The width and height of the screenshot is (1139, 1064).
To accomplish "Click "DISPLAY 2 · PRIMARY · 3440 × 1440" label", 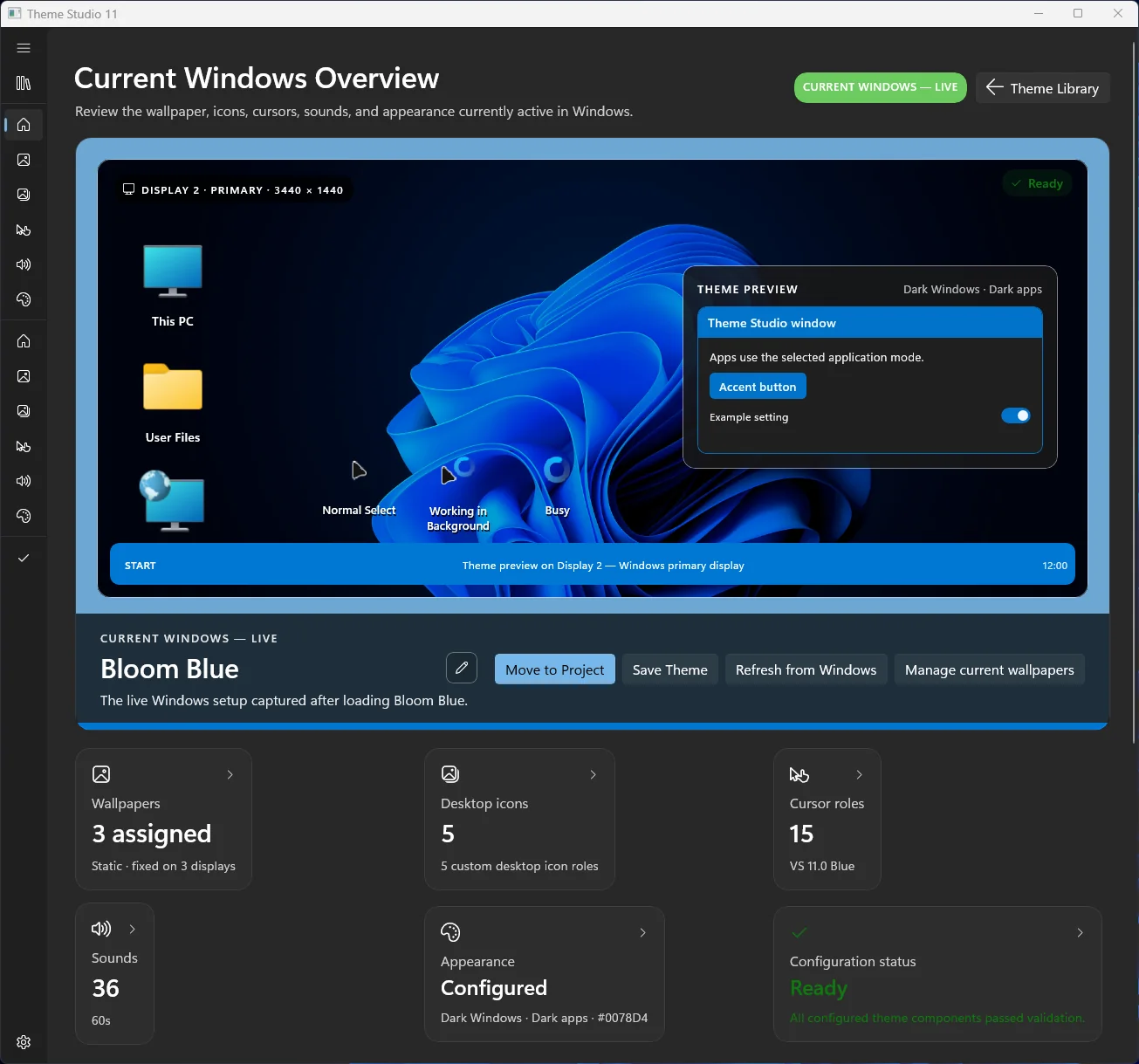I will coord(243,189).
